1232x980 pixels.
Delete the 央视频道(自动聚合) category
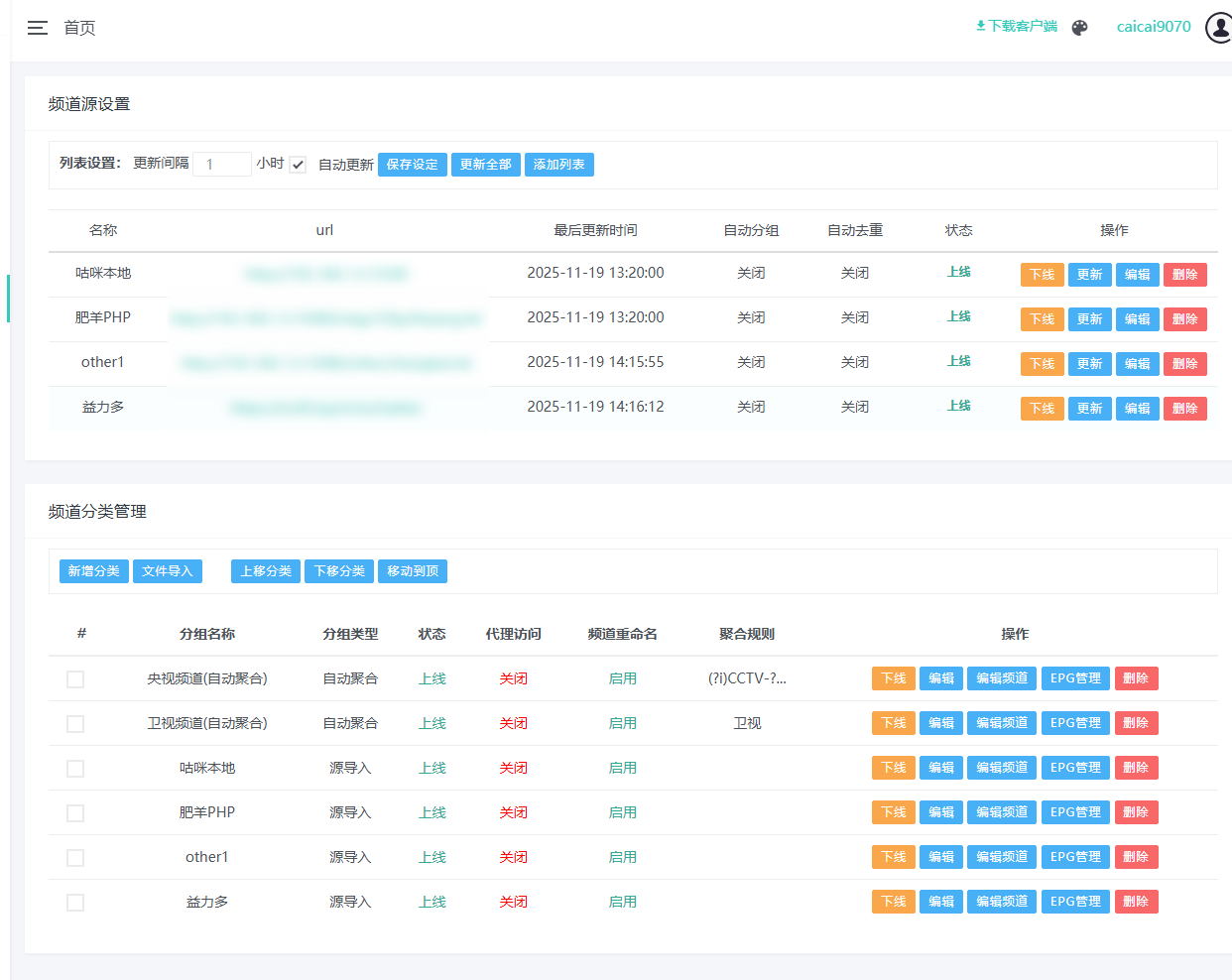click(x=1137, y=678)
